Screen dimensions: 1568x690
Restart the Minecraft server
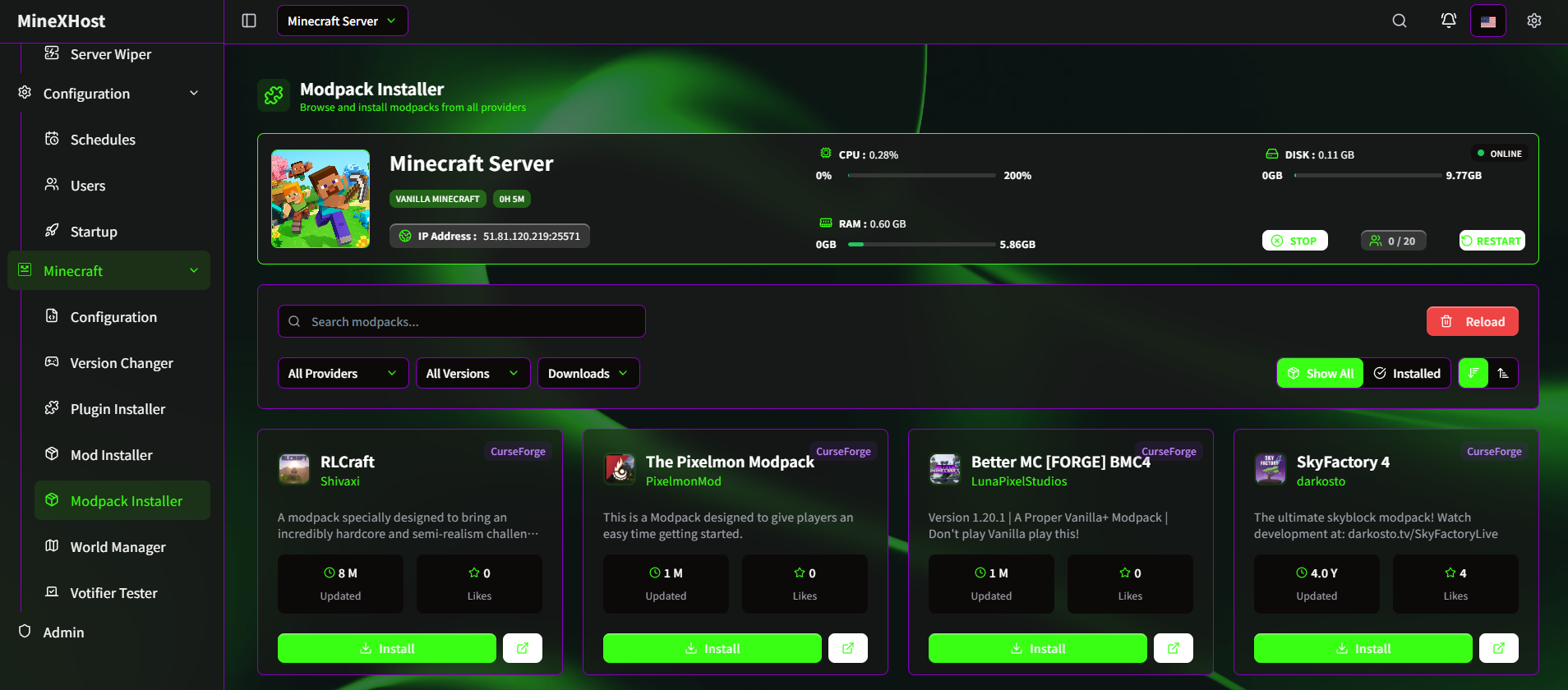tap(1492, 241)
